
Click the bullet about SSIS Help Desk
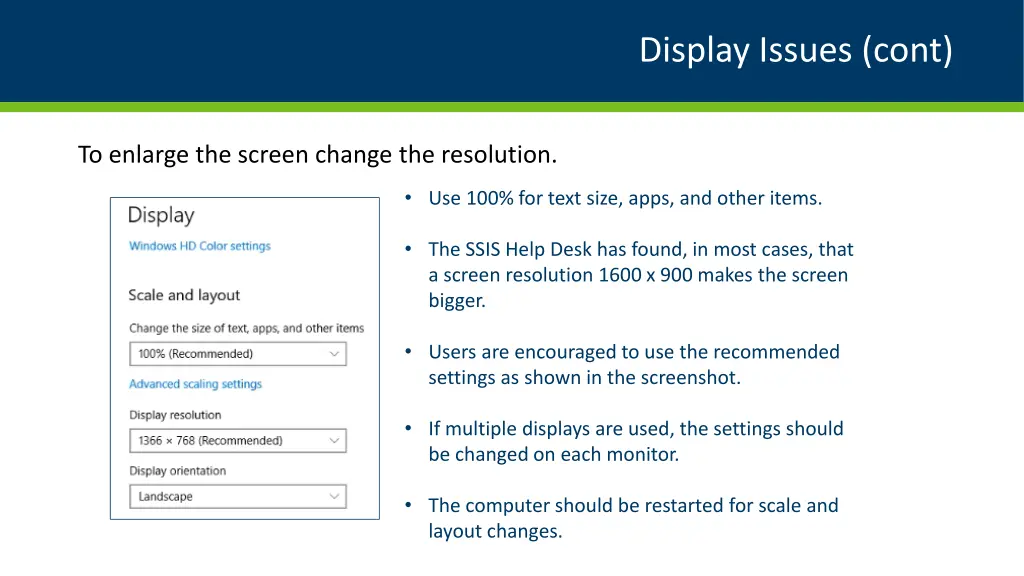[x=641, y=275]
